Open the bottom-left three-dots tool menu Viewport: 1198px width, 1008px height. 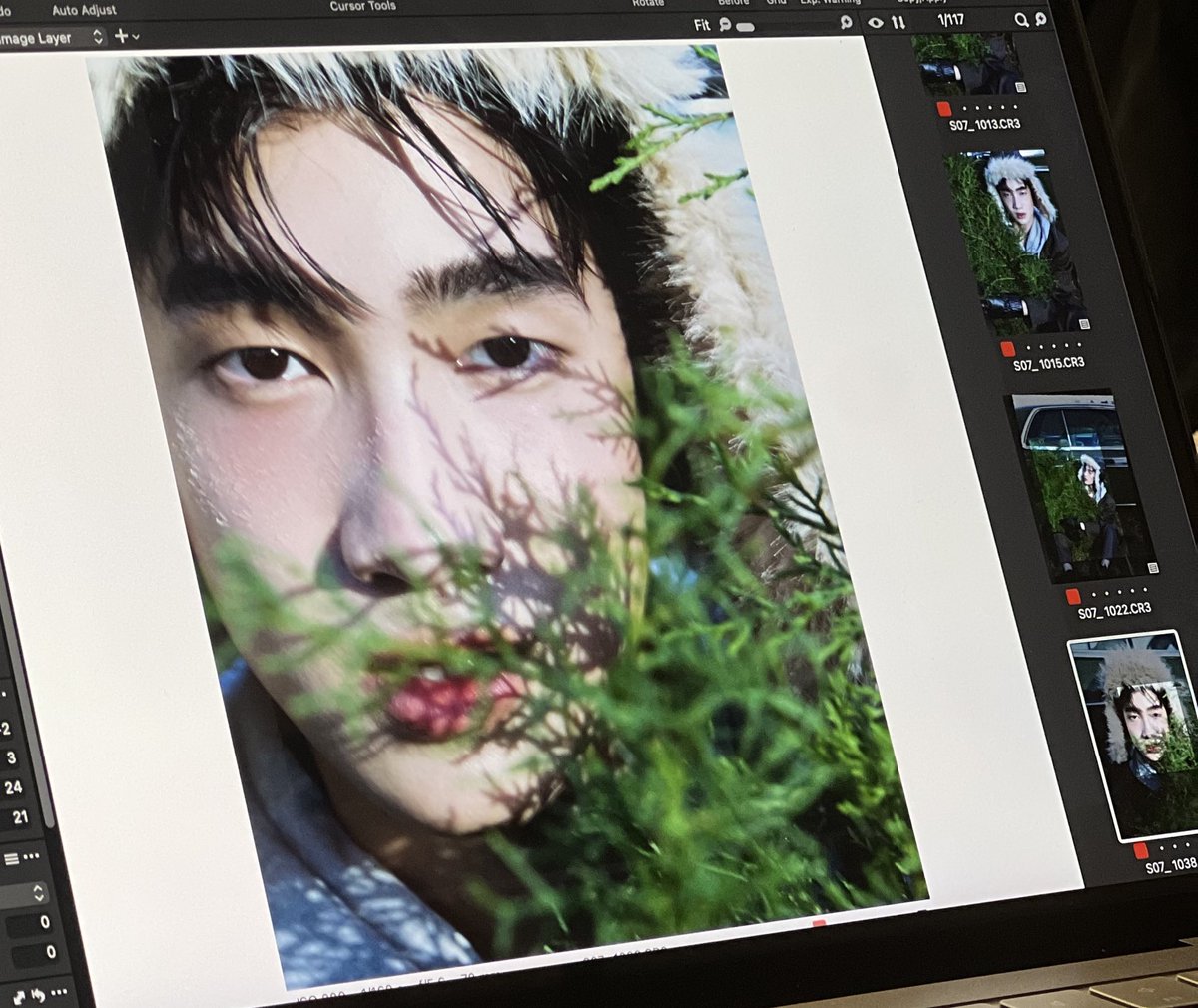[x=61, y=994]
